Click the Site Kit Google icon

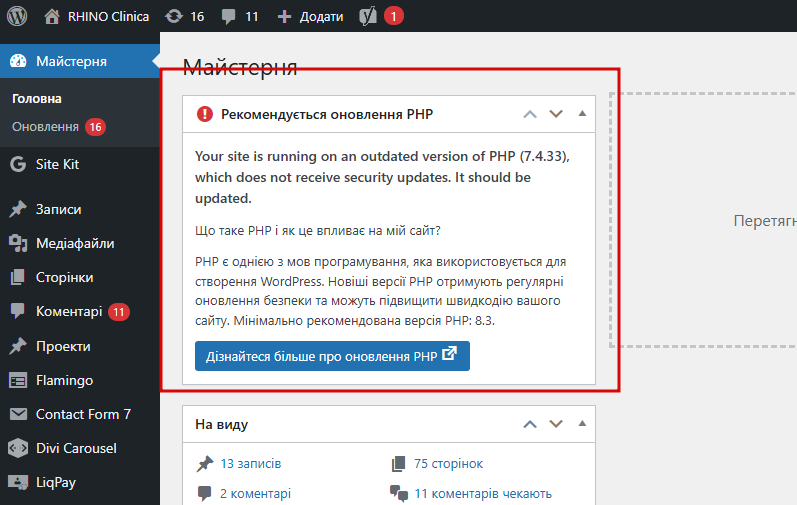17,164
